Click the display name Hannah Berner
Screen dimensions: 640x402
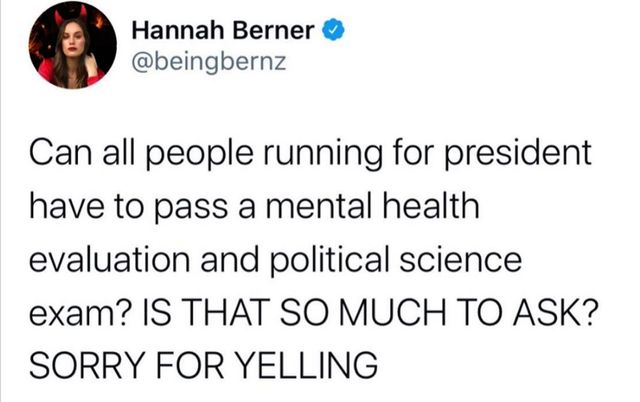tap(225, 33)
